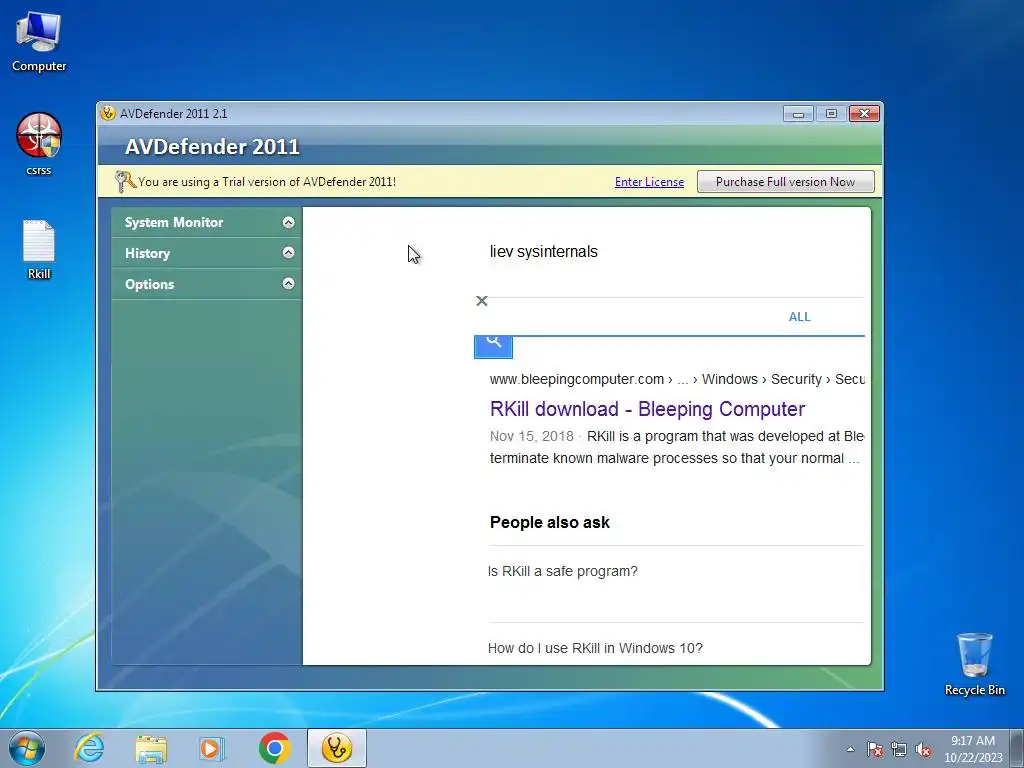The image size is (1024, 768).
Task: Select the csrss desktop shortcut
Action: click(39, 144)
